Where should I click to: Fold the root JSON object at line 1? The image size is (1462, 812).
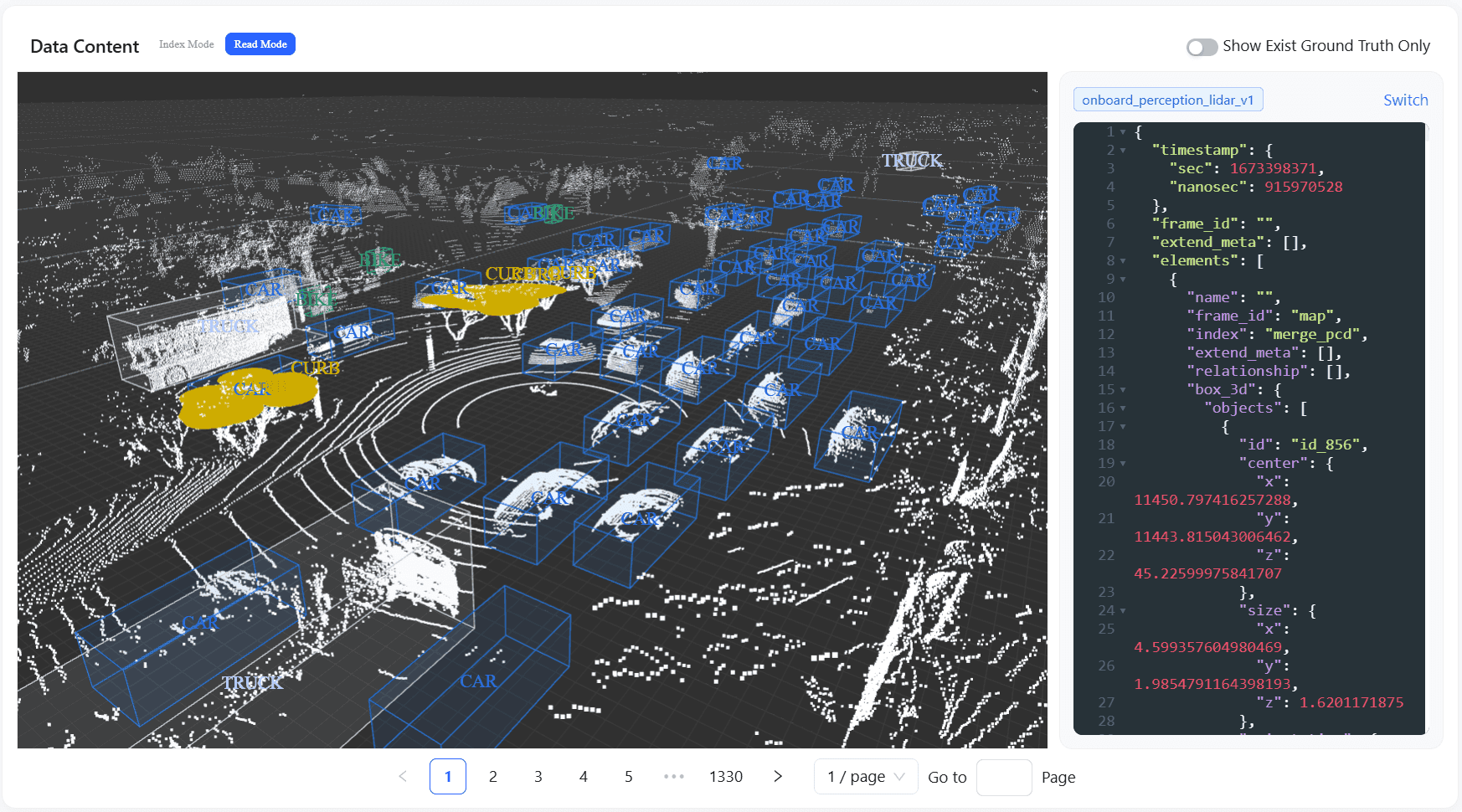click(x=1123, y=132)
